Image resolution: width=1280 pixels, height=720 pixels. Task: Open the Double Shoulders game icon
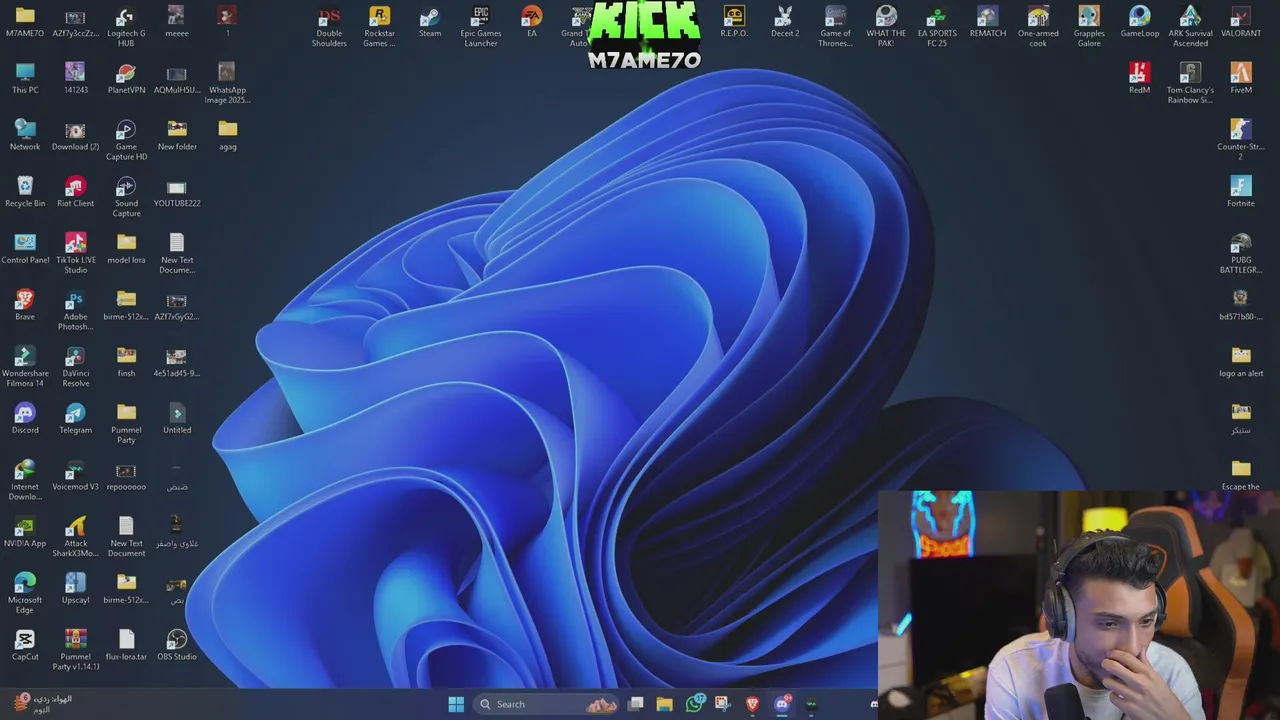(x=329, y=27)
